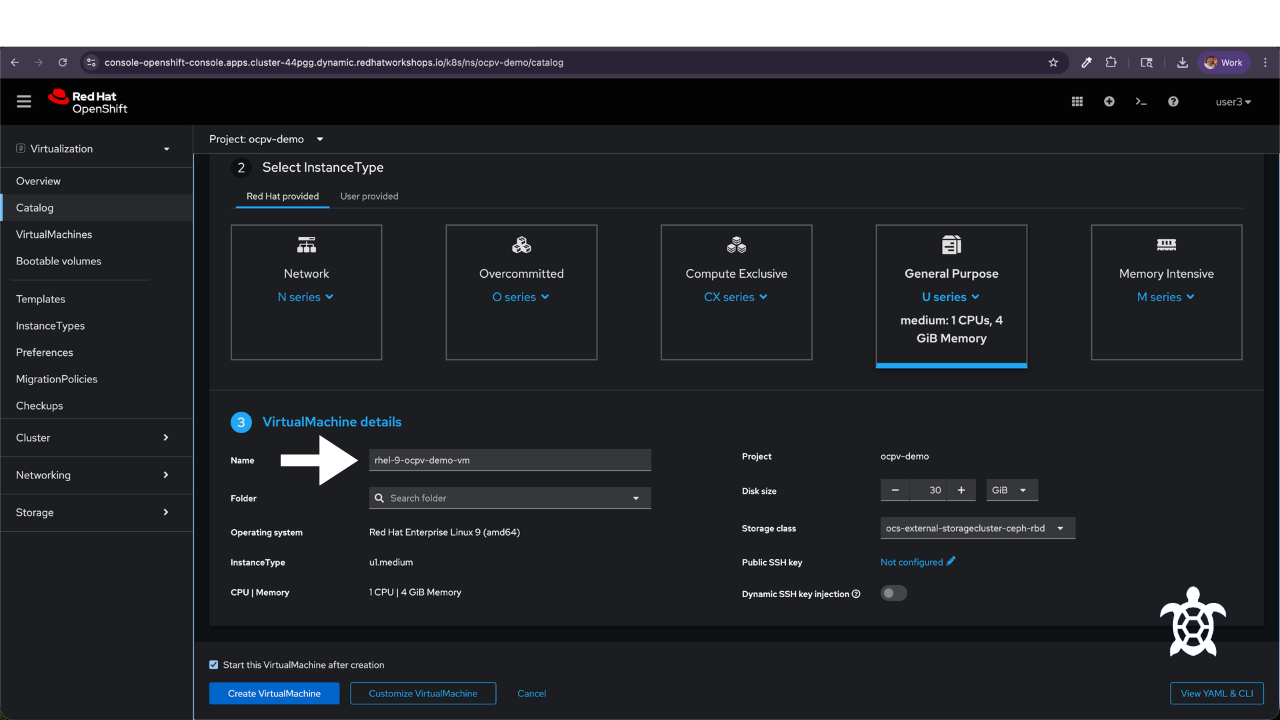
Task: Open the help question mark icon
Action: [x=1173, y=101]
